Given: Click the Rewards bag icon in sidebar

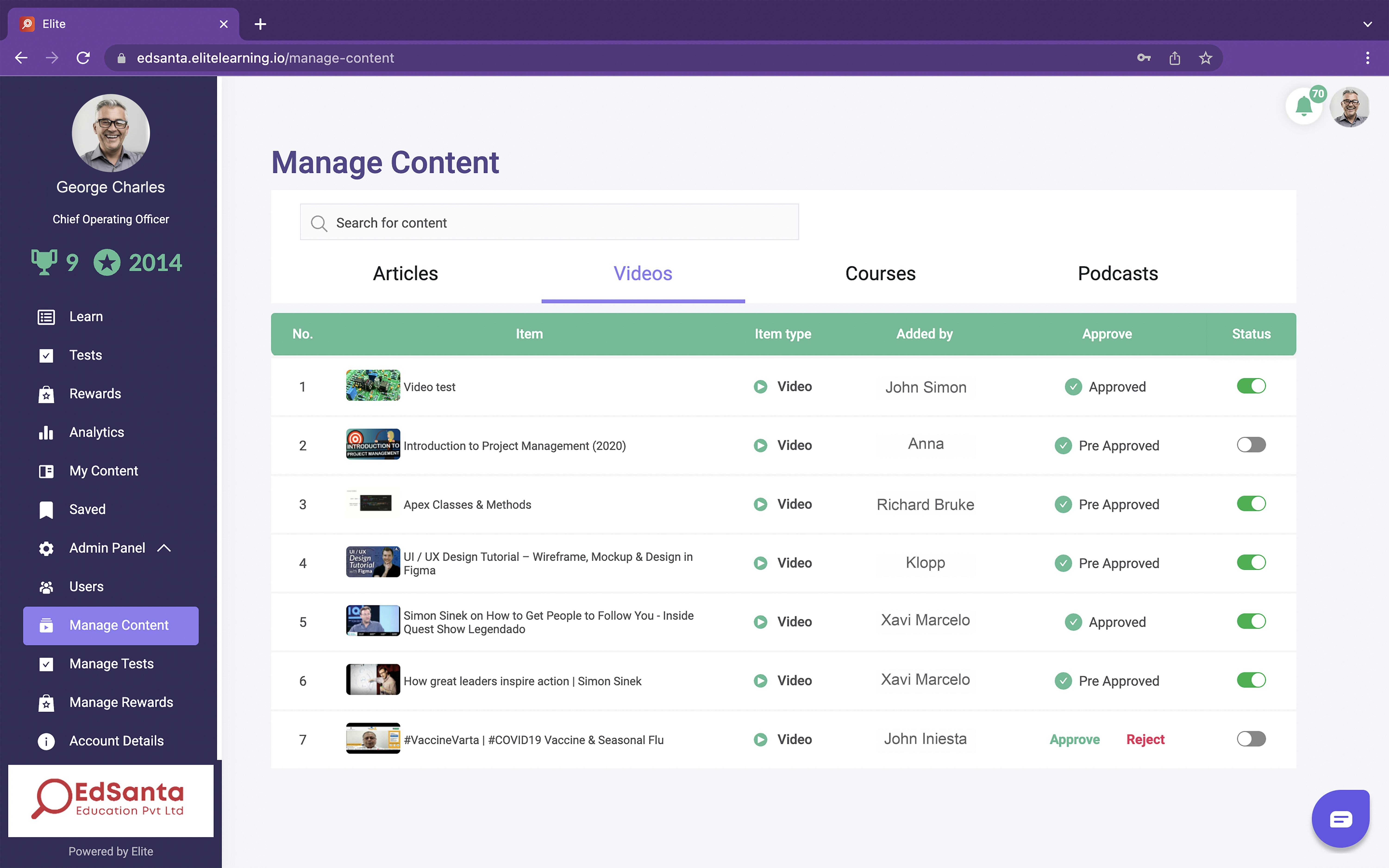Looking at the screenshot, I should [46, 394].
